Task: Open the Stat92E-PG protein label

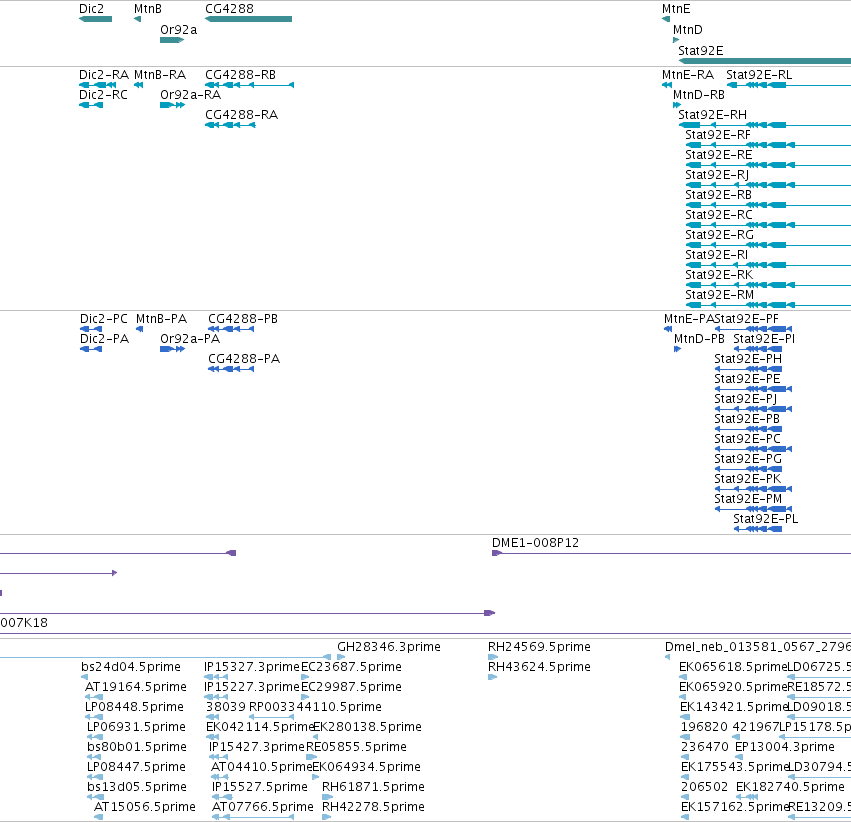Action: 748,460
